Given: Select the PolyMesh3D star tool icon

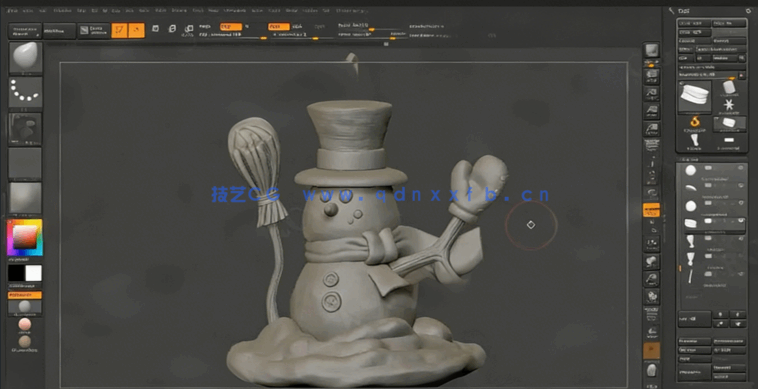Looking at the screenshot, I should click(729, 104).
